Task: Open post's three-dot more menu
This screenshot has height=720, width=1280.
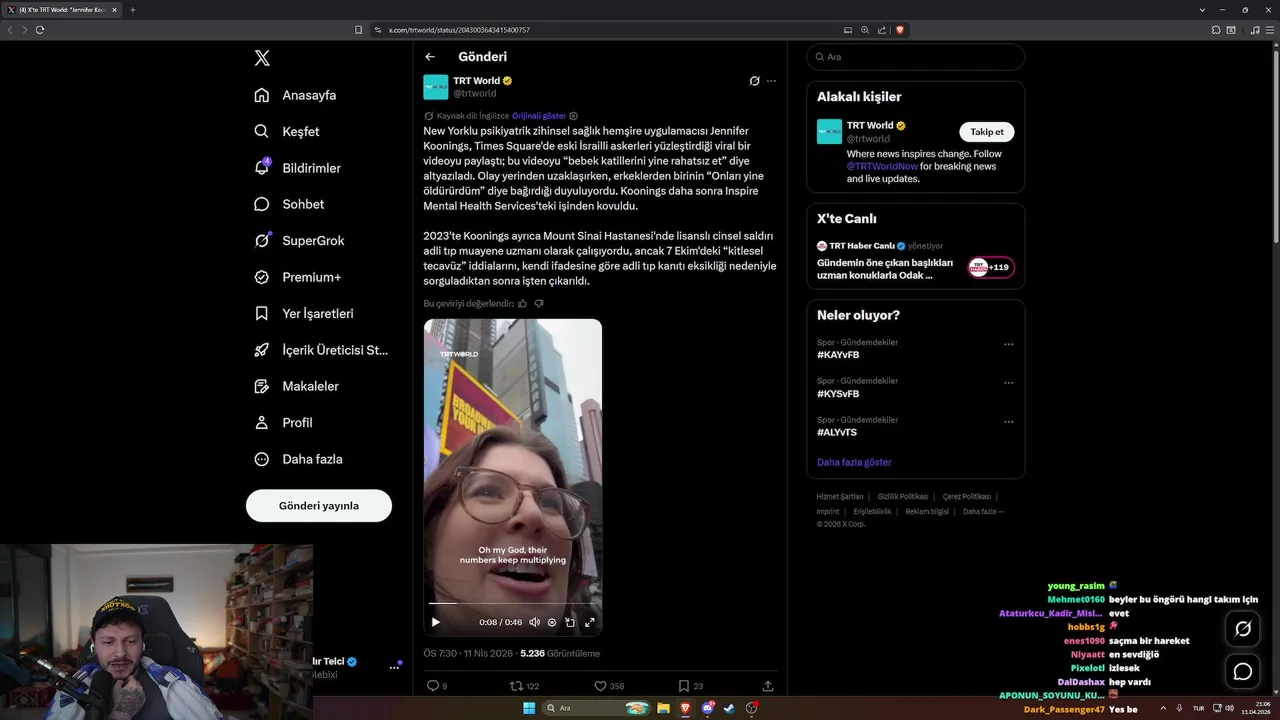Action: point(771,81)
